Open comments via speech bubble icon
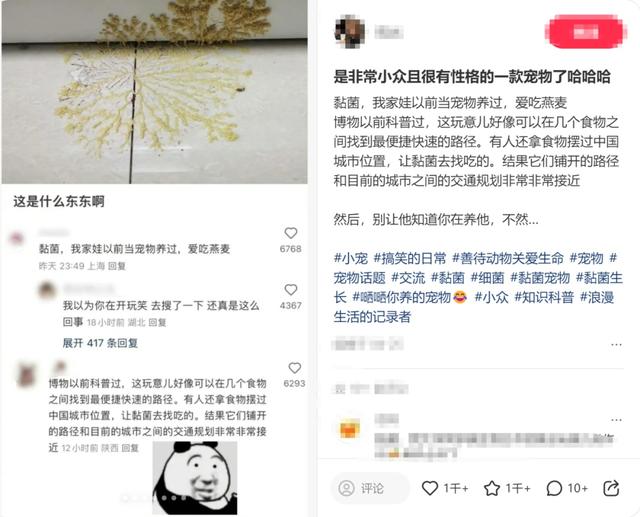The height and width of the screenshot is (517, 640). tap(554, 488)
